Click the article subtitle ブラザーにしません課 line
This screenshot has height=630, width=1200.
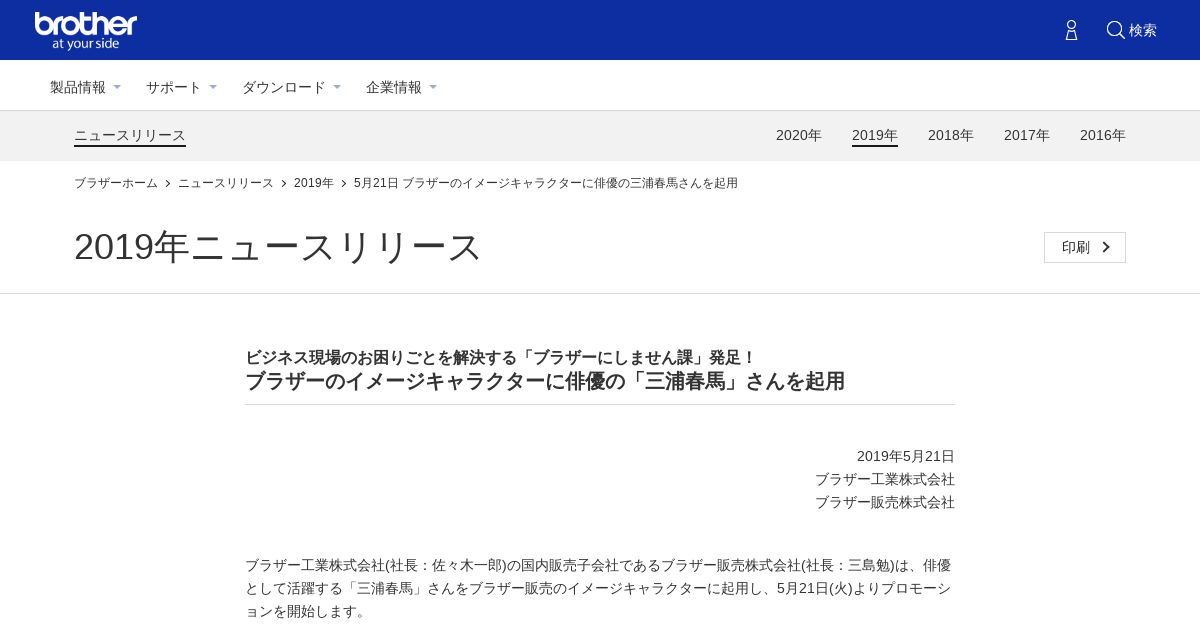tap(501, 357)
